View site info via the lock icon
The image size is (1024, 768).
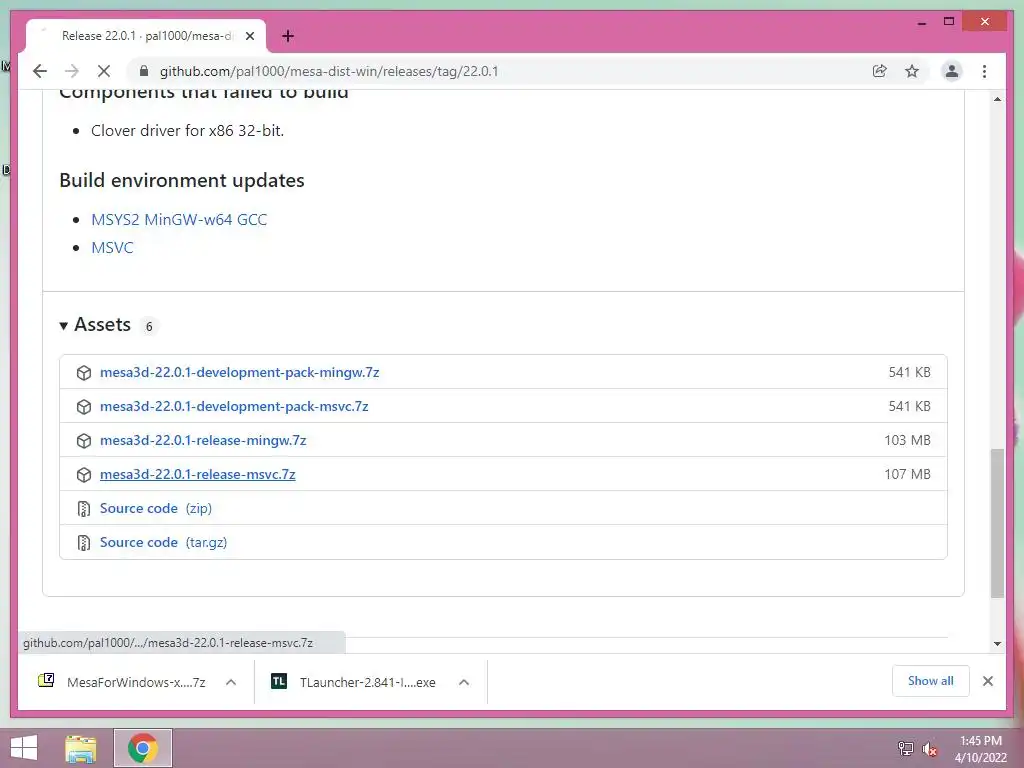coord(144,71)
